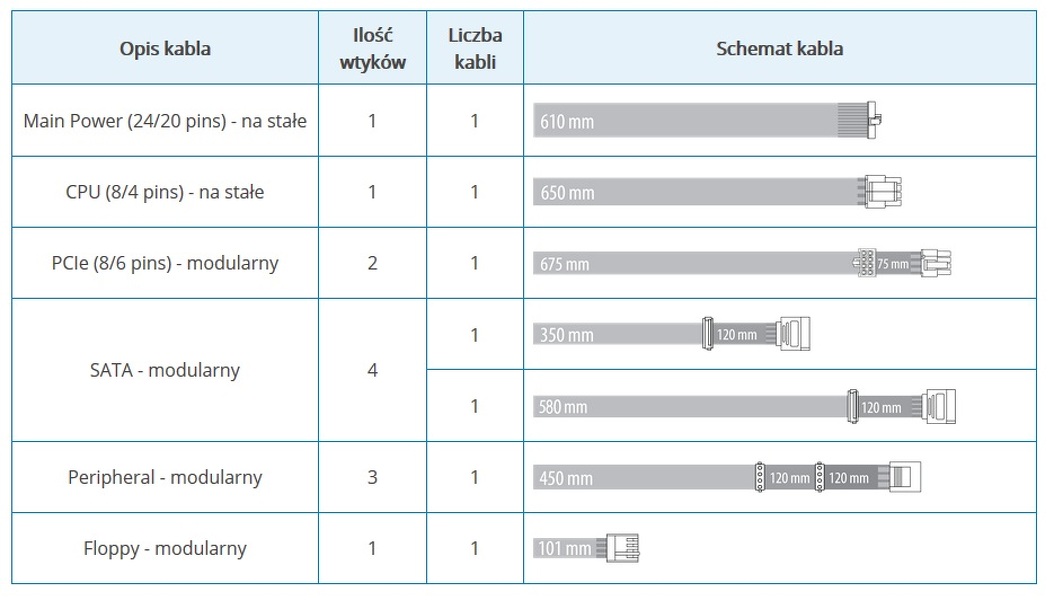Click the CPU 8/4 pin connector icon
This screenshot has height=600, width=1054.
884,191
